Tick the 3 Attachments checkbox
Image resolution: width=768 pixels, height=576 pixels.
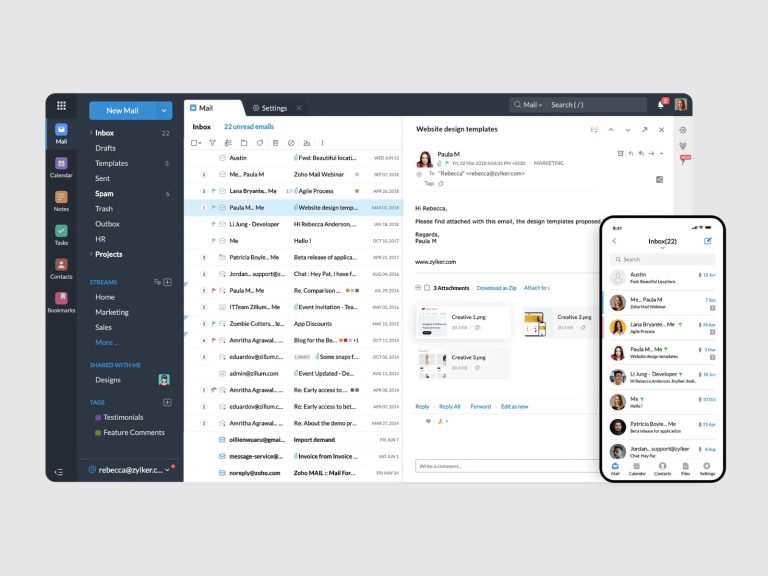[x=427, y=288]
